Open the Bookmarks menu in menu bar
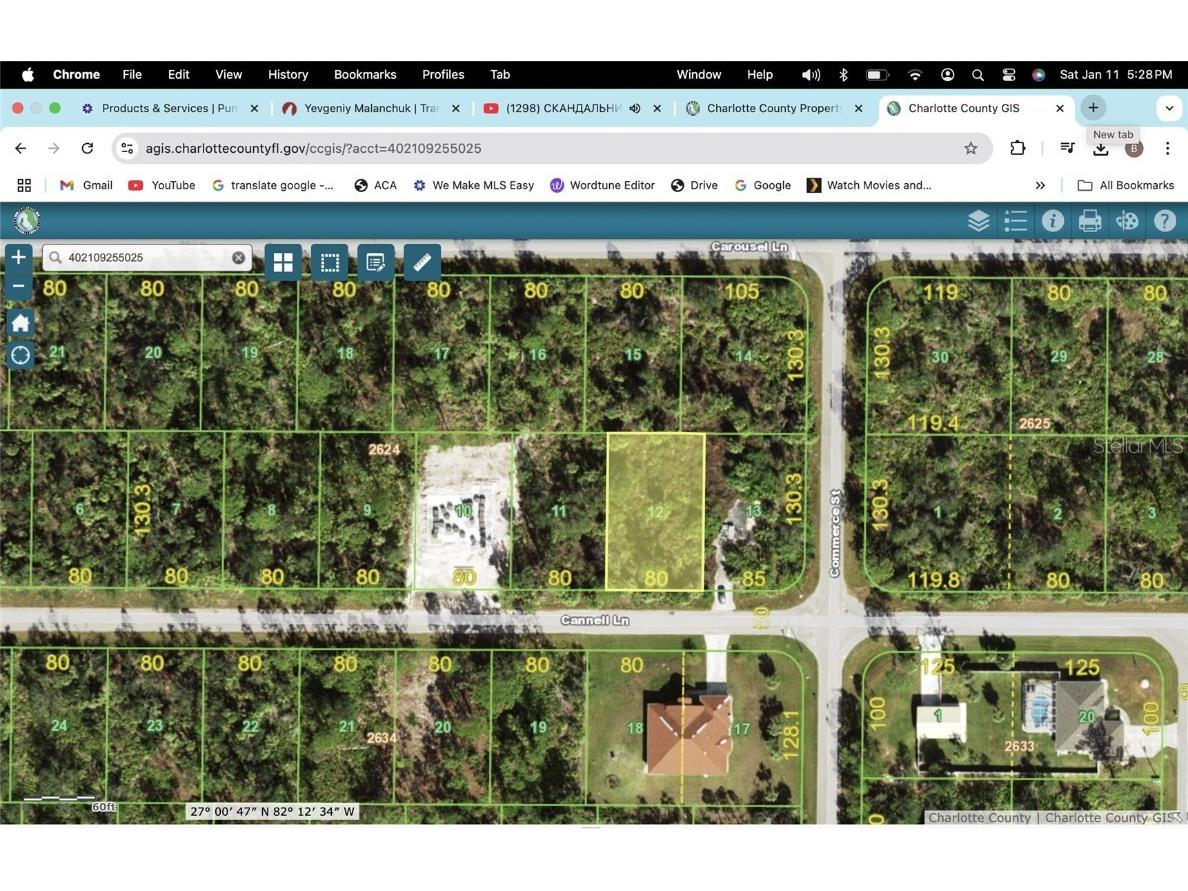 (364, 74)
